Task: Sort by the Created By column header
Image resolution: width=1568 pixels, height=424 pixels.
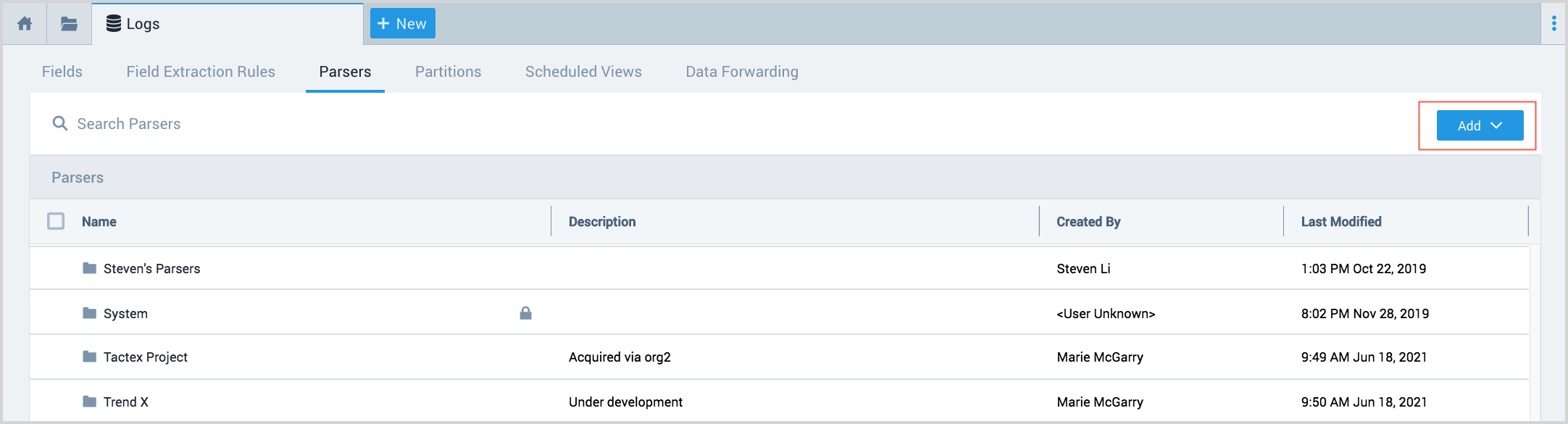Action: (x=1088, y=222)
